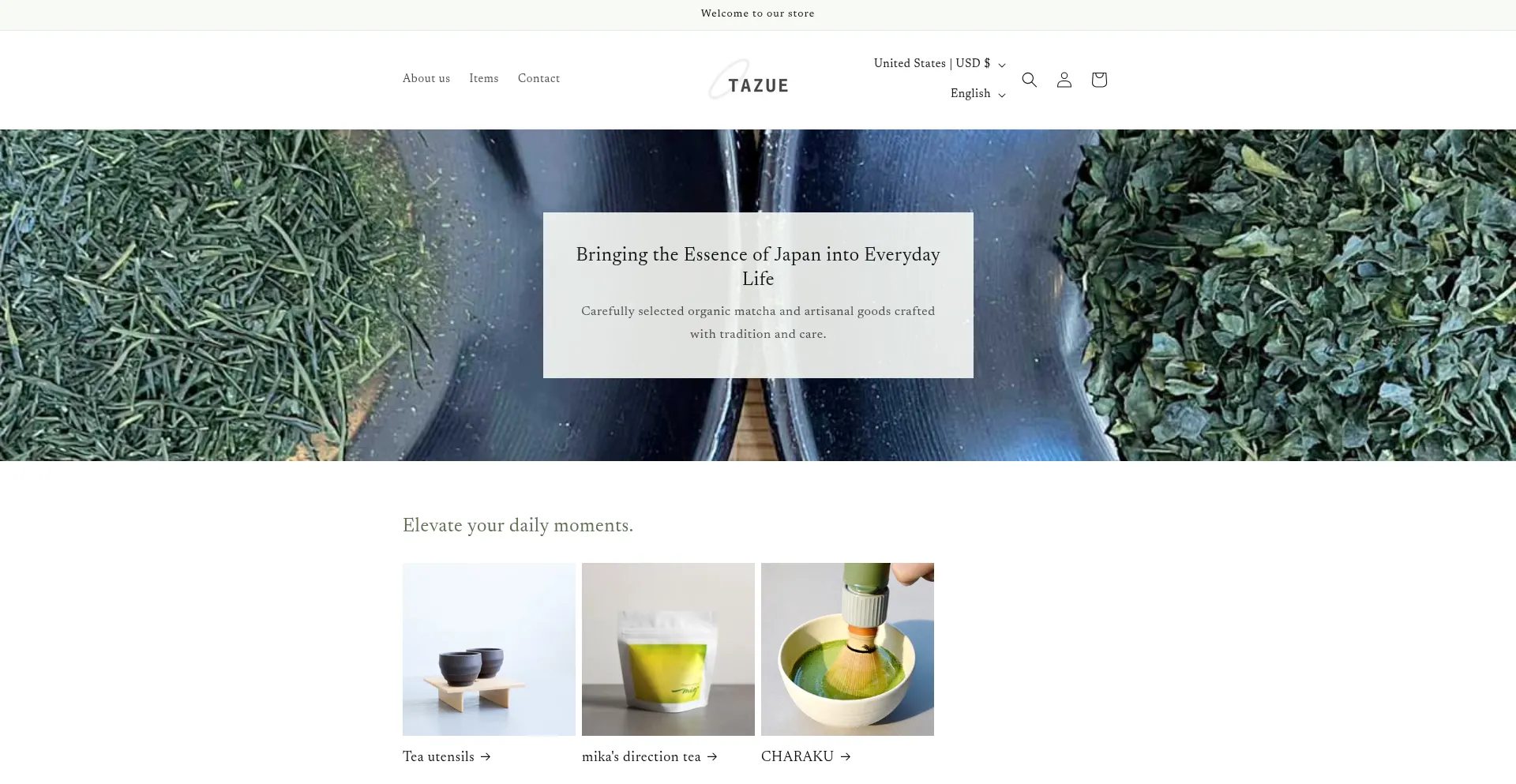Click arrow next to mika's direction tea
The height and width of the screenshot is (784, 1516).
tap(712, 756)
